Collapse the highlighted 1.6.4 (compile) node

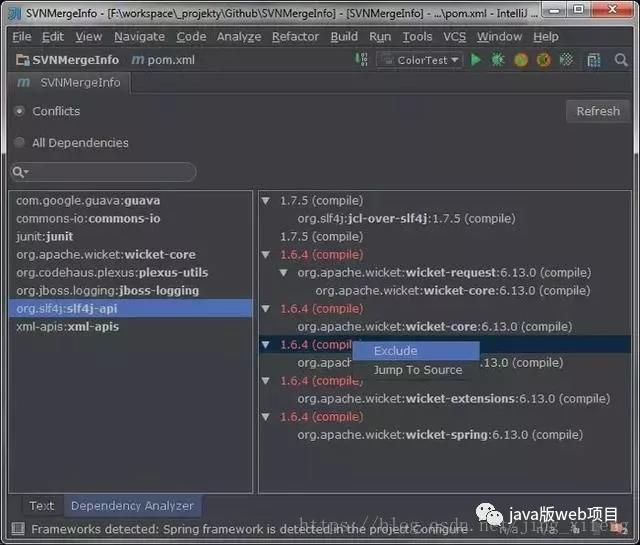coord(266,345)
